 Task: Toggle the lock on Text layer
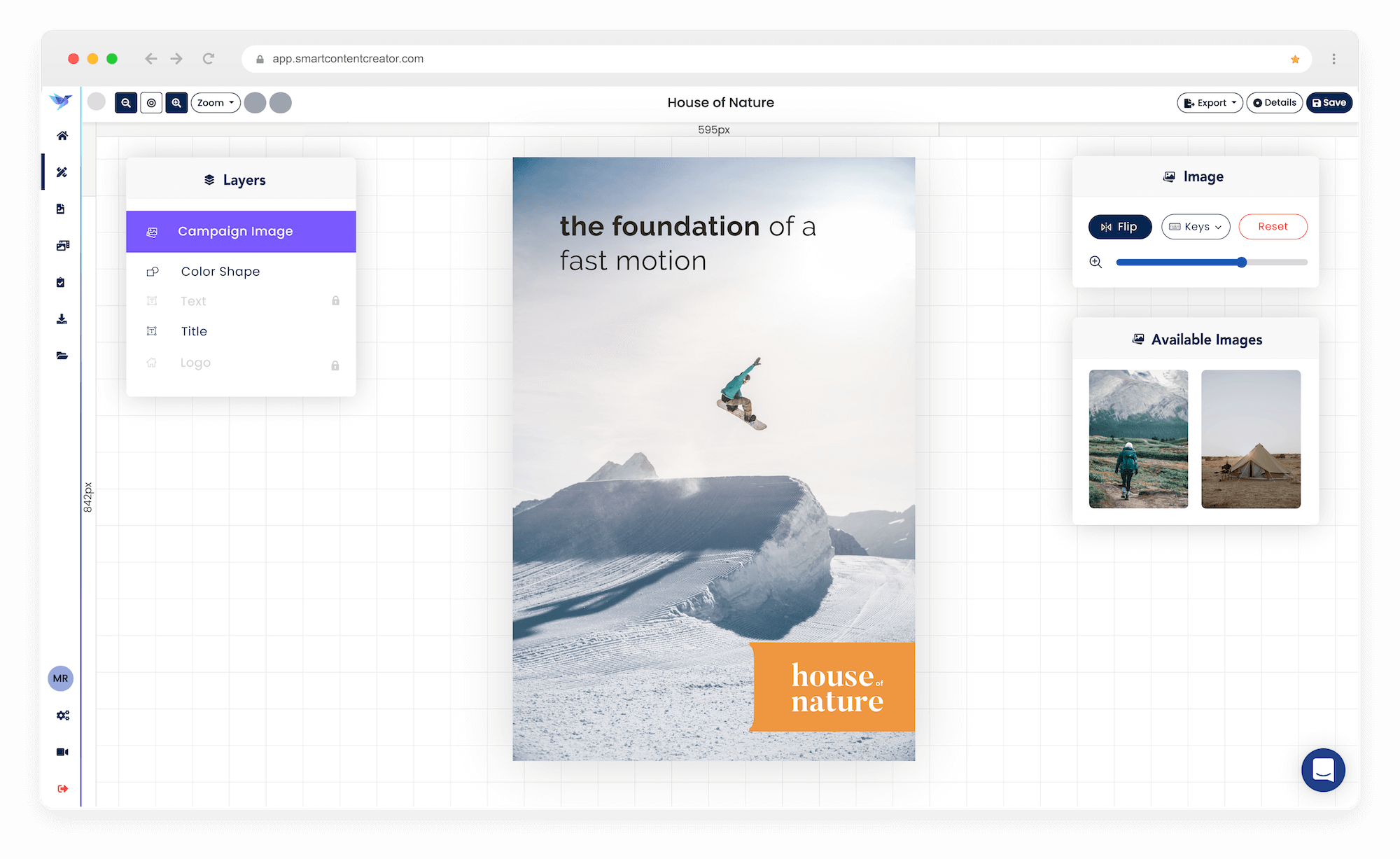point(335,301)
